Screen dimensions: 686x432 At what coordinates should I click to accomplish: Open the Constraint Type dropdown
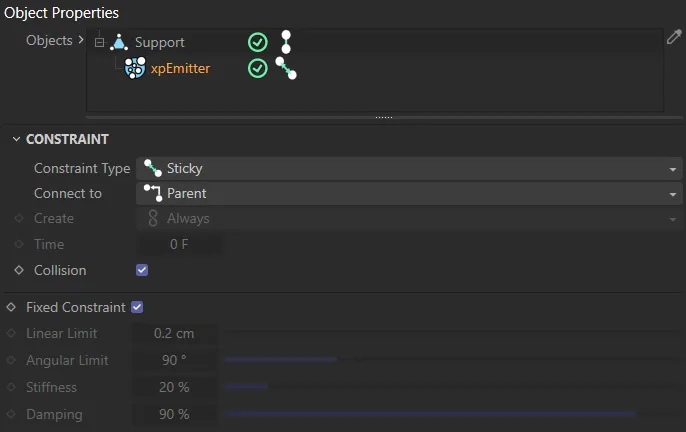click(409, 169)
